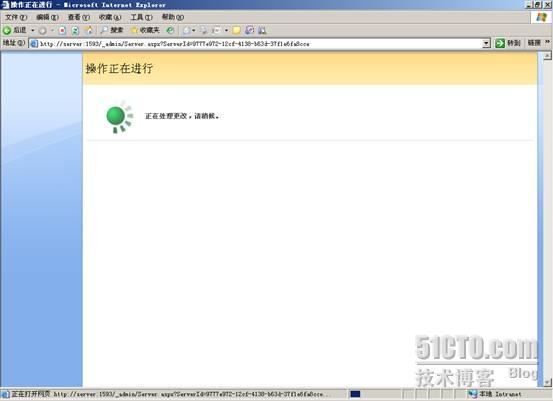This screenshot has width=553, height=401.
Task: Open the Back button history dropdown arrow
Action: pos(32,30)
